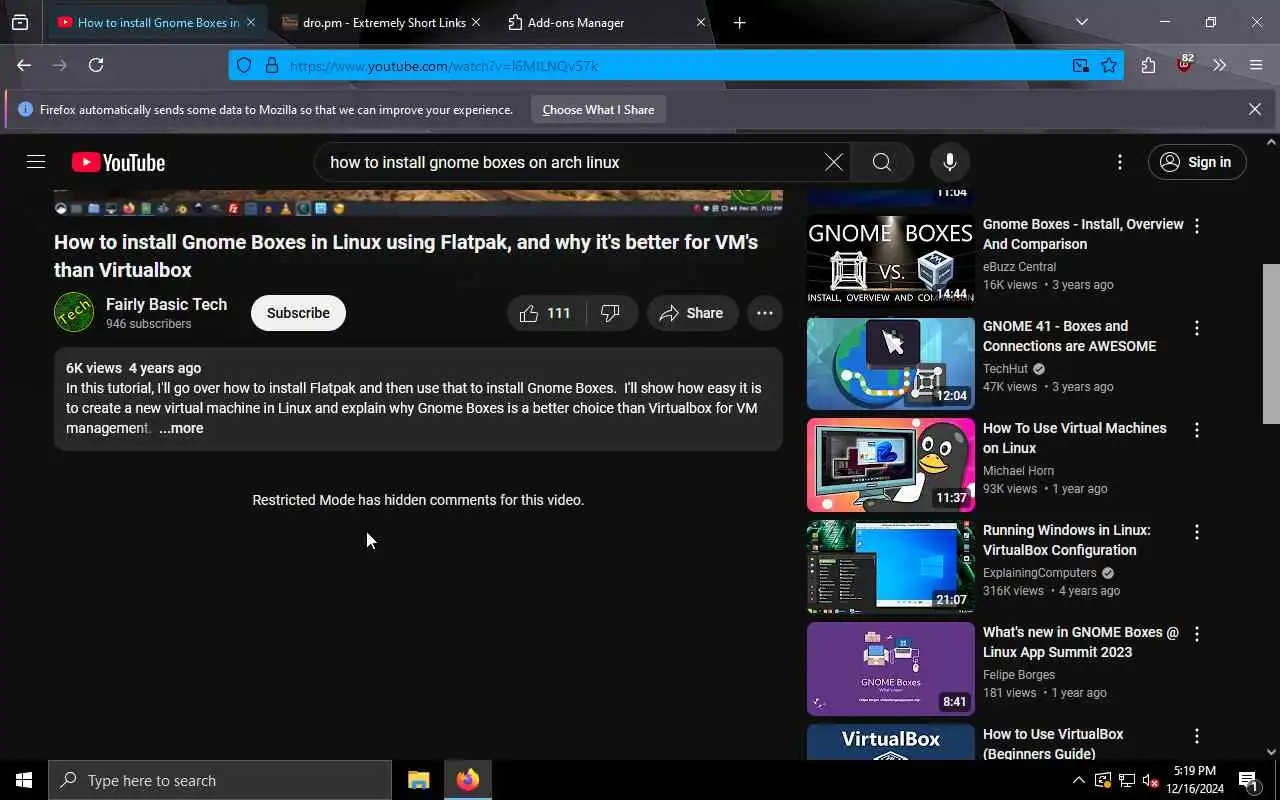The width and height of the screenshot is (1280, 800).
Task: Open Gnome Boxes Install Overview video title
Action: 1083,234
